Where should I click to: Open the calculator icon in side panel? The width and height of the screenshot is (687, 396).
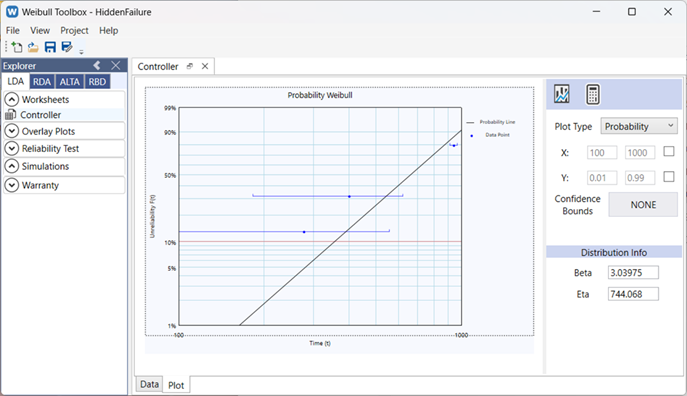[592, 94]
